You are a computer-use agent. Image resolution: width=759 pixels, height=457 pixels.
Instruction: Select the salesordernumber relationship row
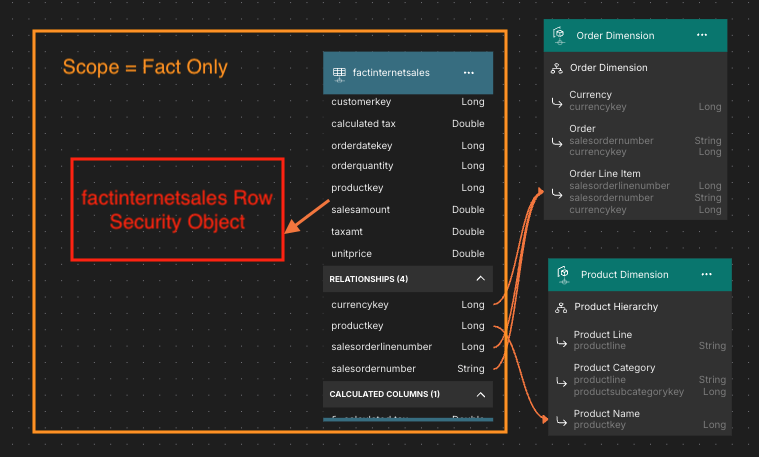click(408, 369)
